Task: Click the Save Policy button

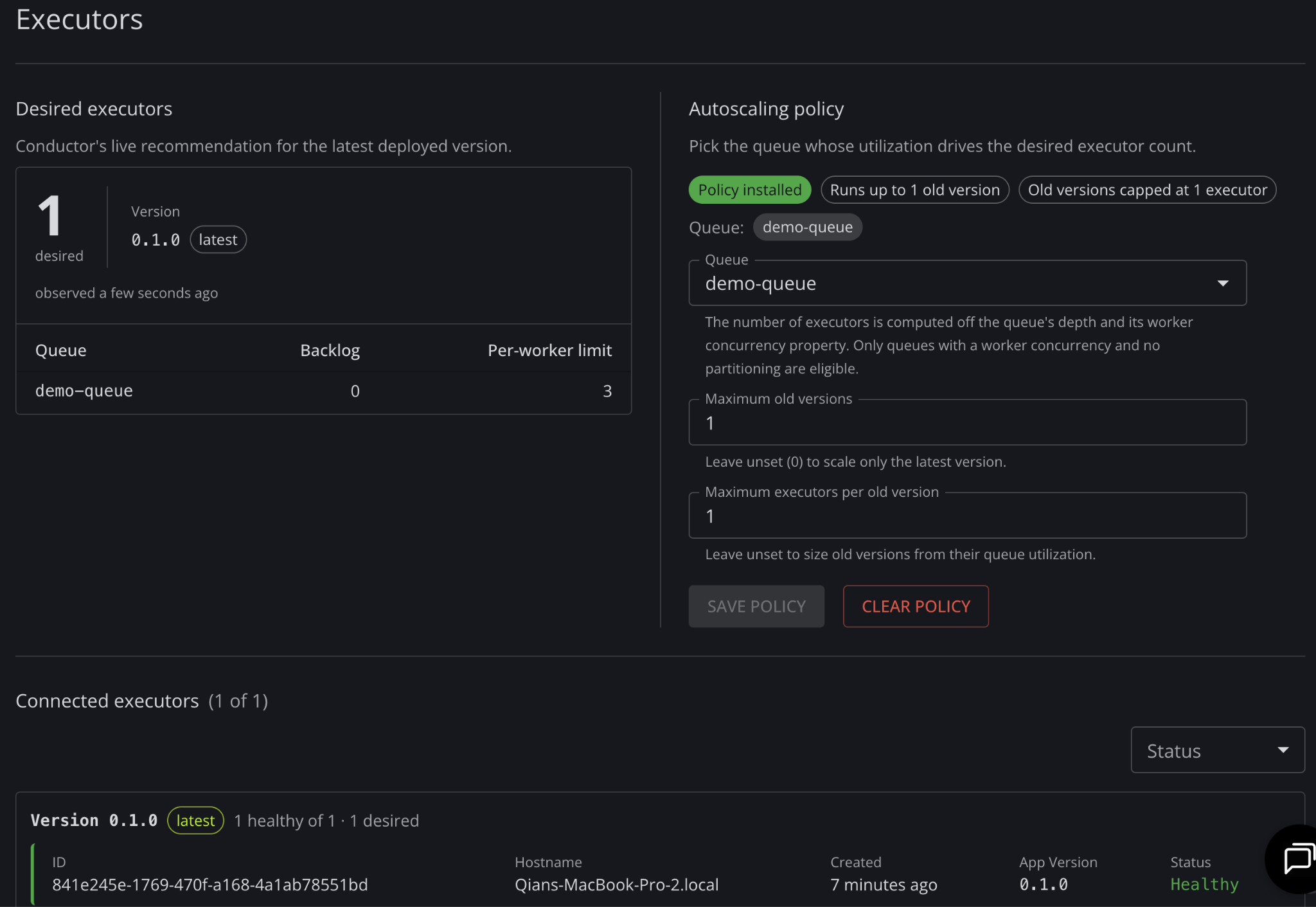Action: click(x=756, y=606)
